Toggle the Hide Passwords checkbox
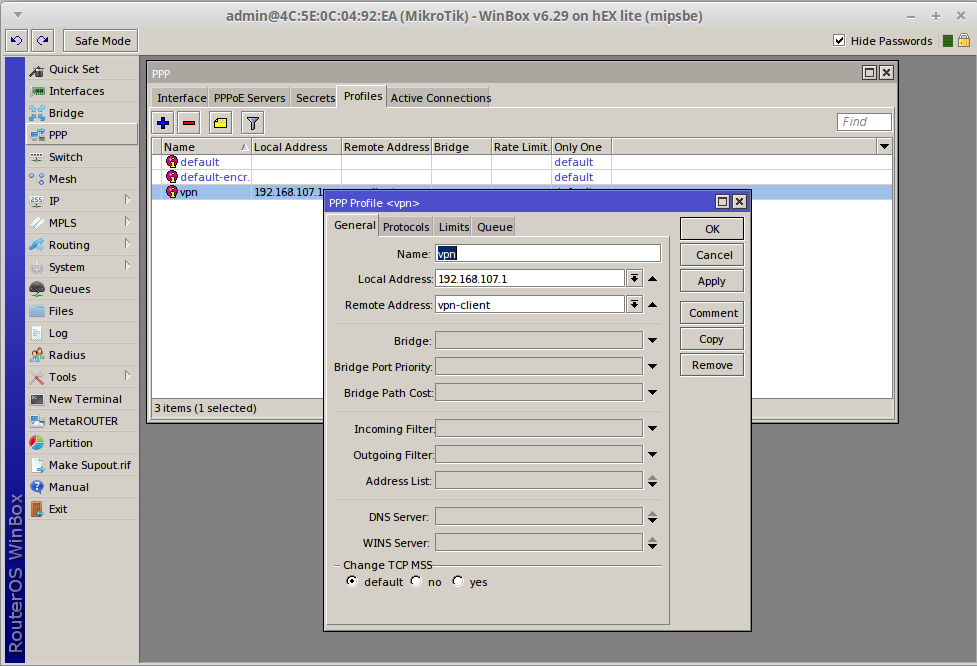977x666 pixels. coord(839,40)
